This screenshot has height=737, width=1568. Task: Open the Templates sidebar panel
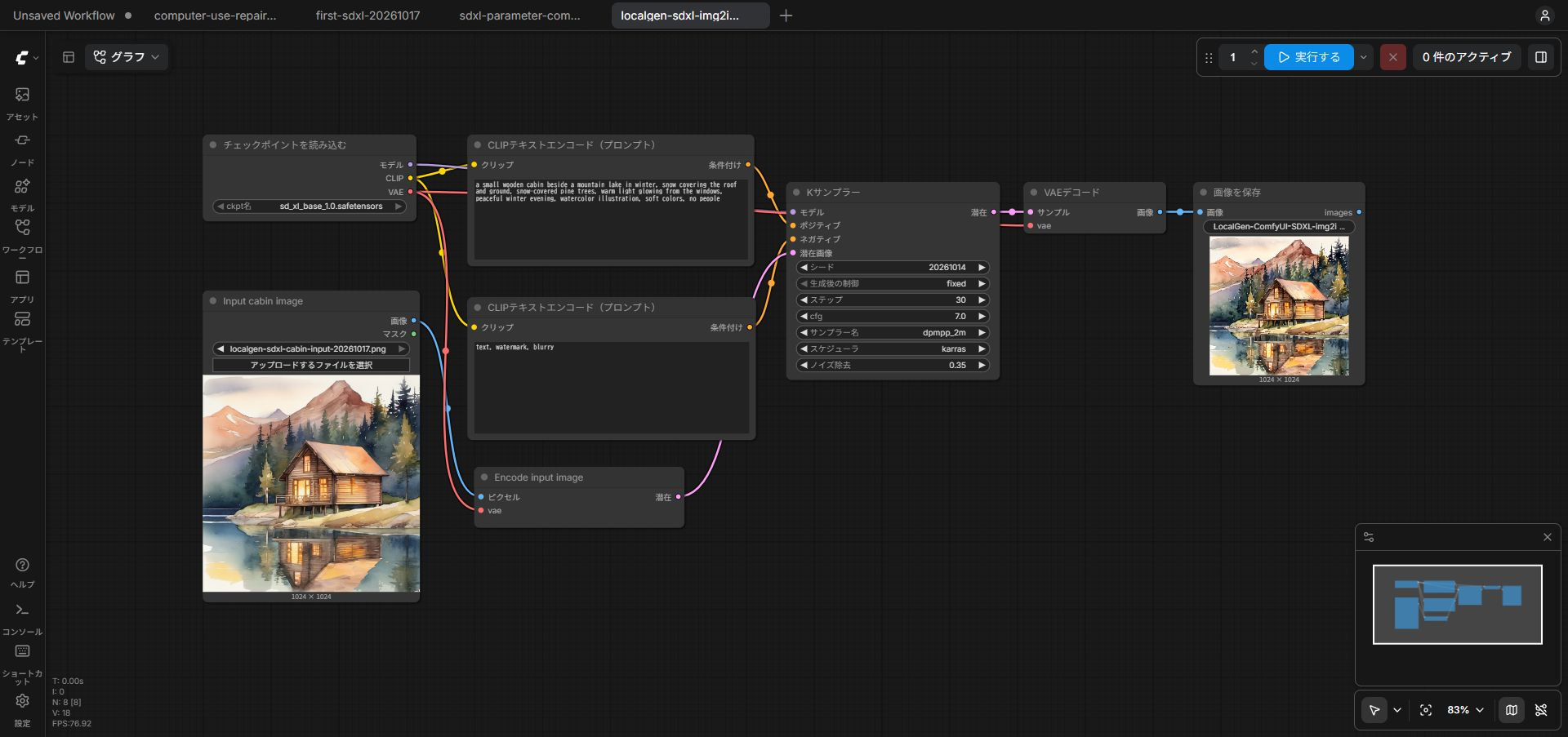[x=22, y=330]
